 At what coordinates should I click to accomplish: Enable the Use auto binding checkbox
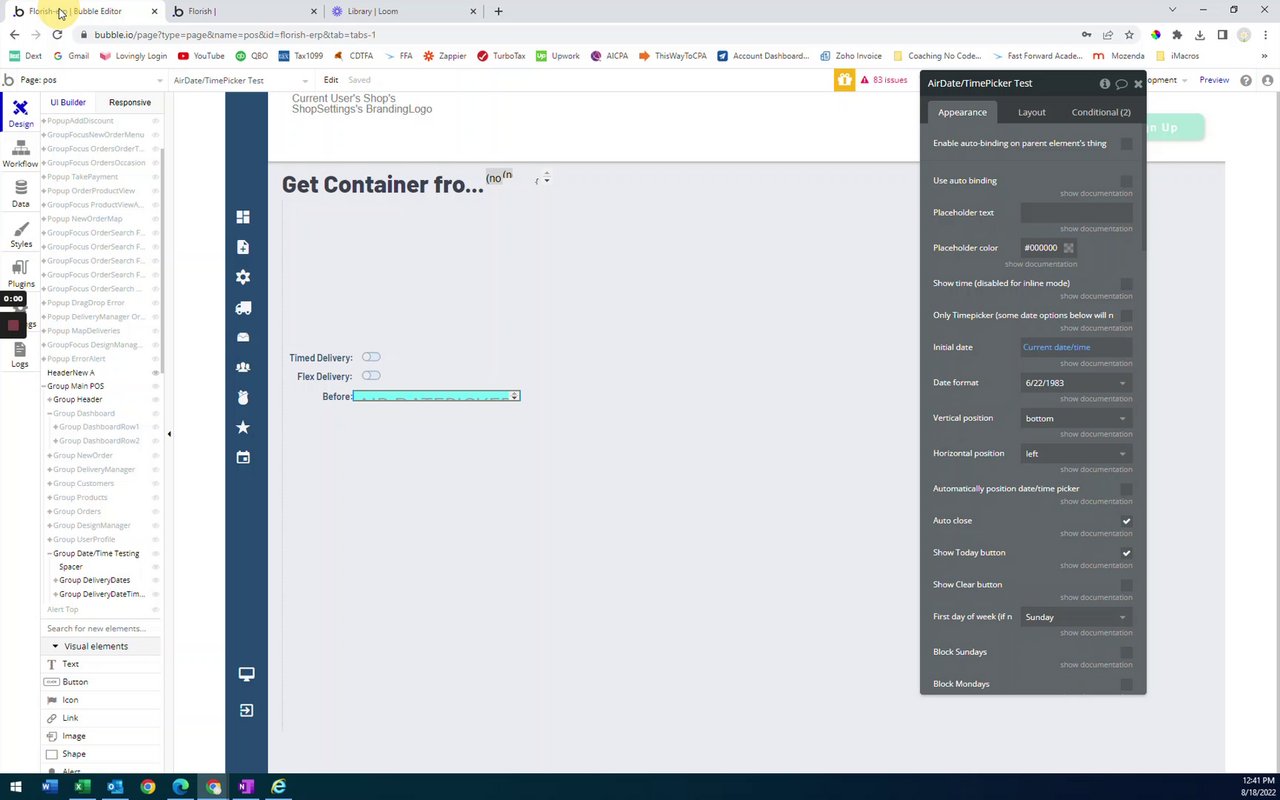coord(1127,181)
